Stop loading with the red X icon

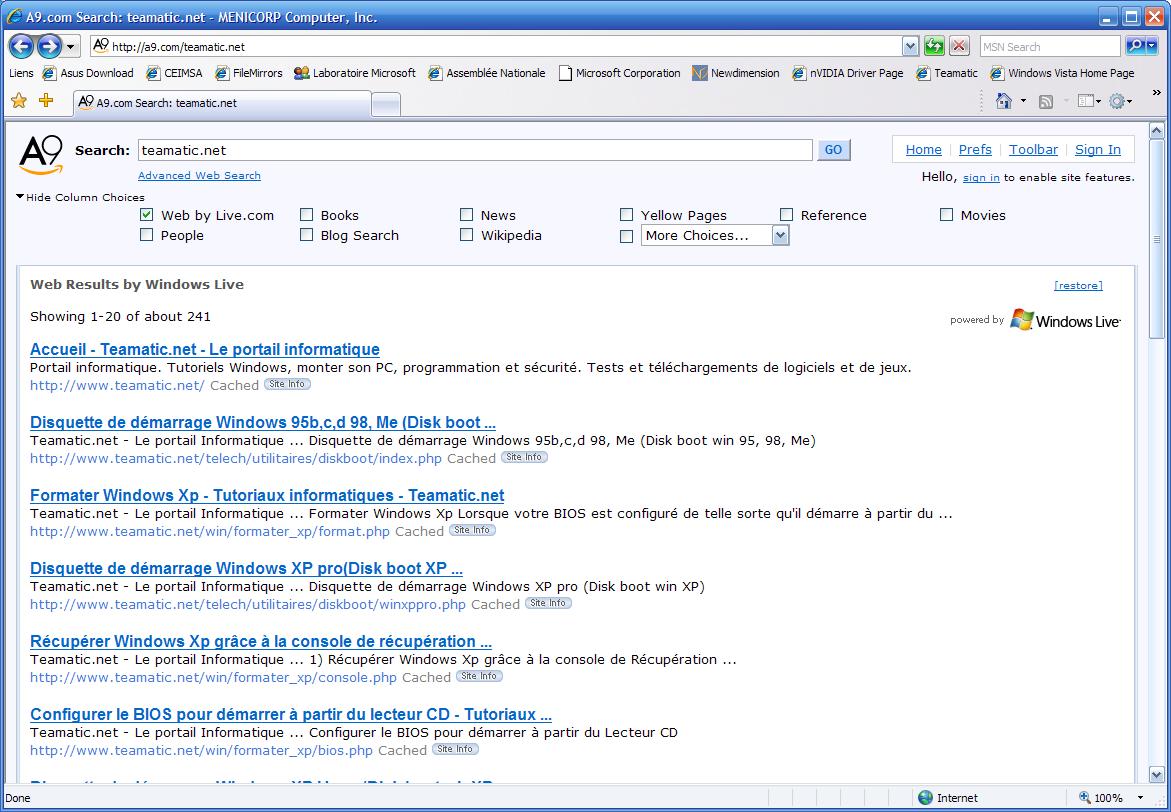960,46
